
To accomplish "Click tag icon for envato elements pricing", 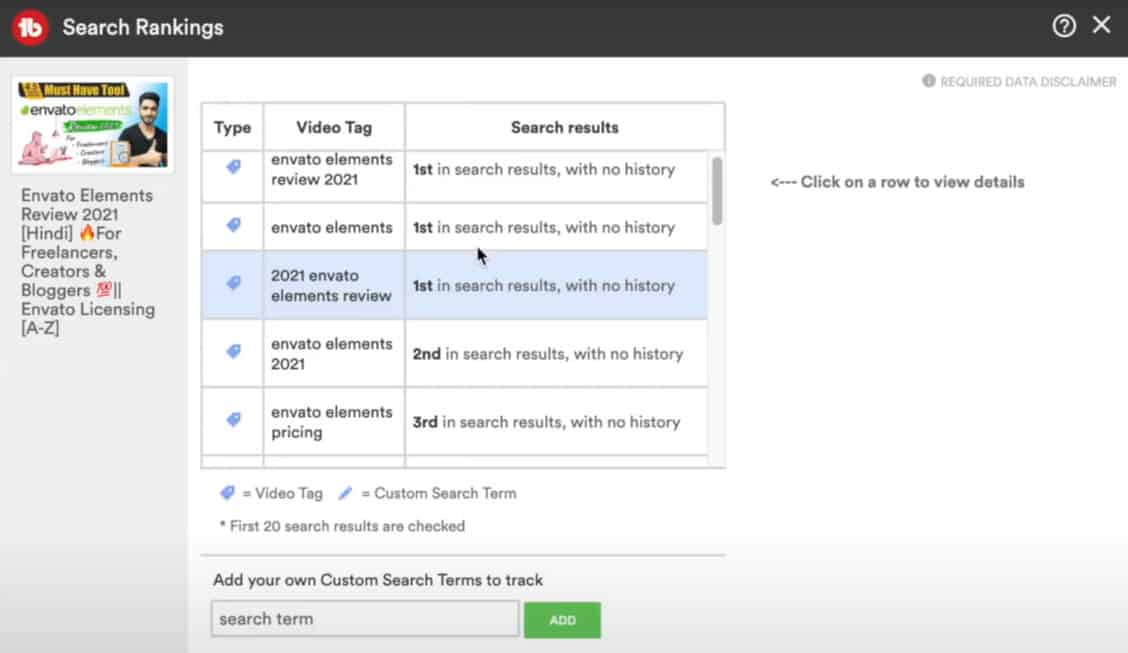I will coord(233,420).
